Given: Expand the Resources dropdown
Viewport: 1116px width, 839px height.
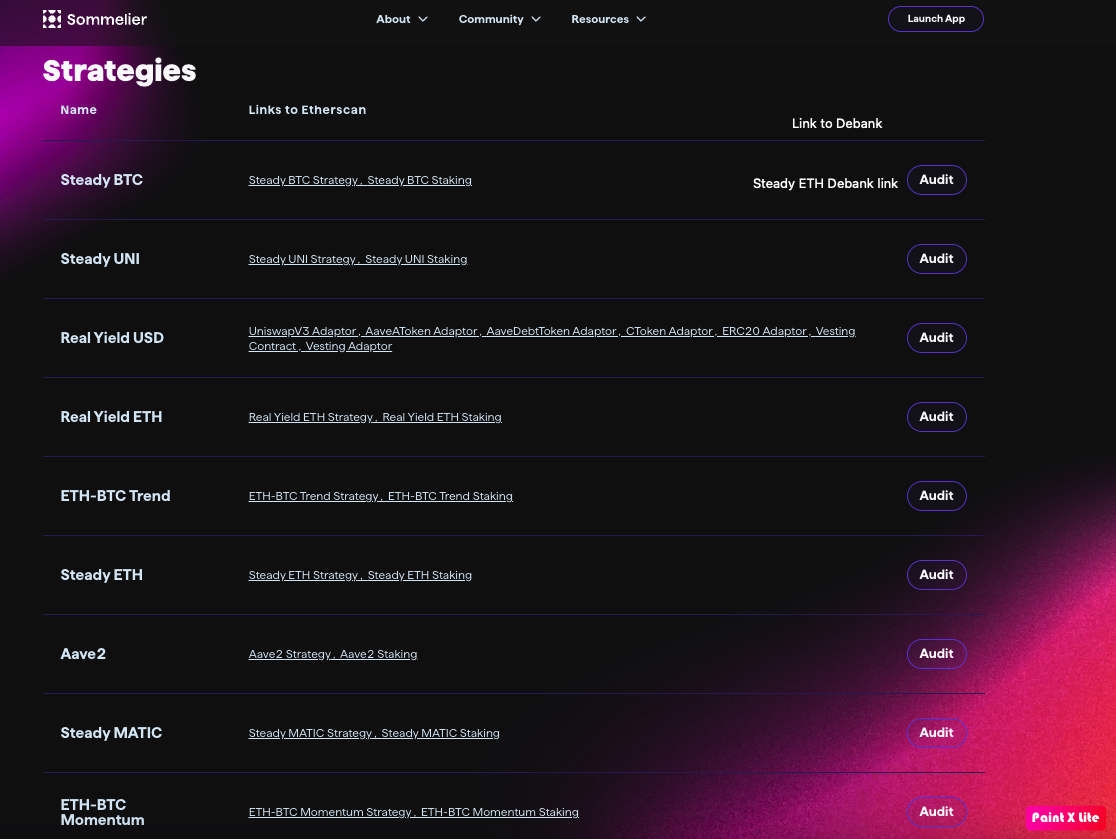Looking at the screenshot, I should pos(608,19).
